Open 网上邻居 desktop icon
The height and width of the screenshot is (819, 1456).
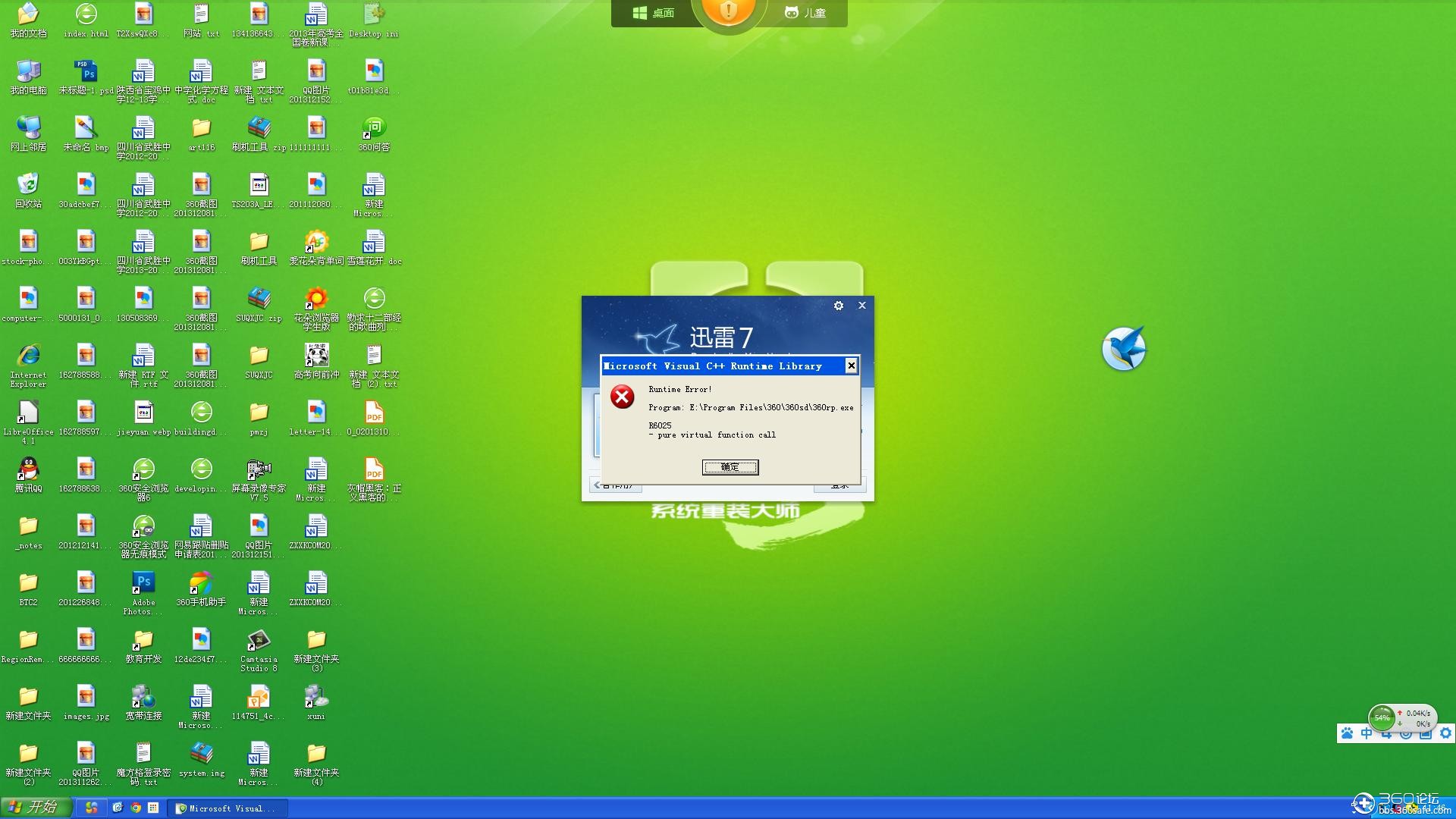tap(28, 134)
